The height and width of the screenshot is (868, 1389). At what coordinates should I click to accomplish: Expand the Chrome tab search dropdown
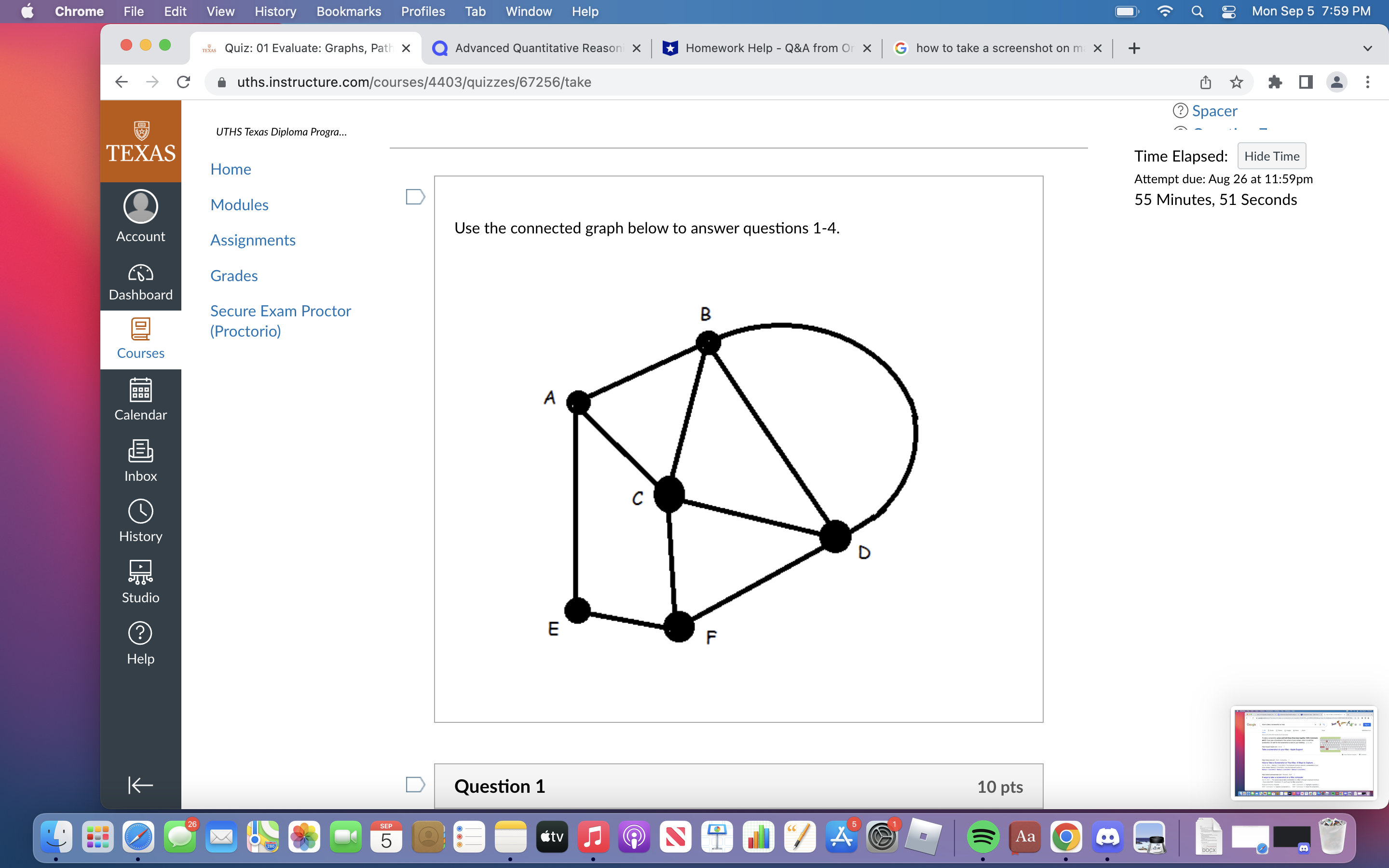point(1367,48)
